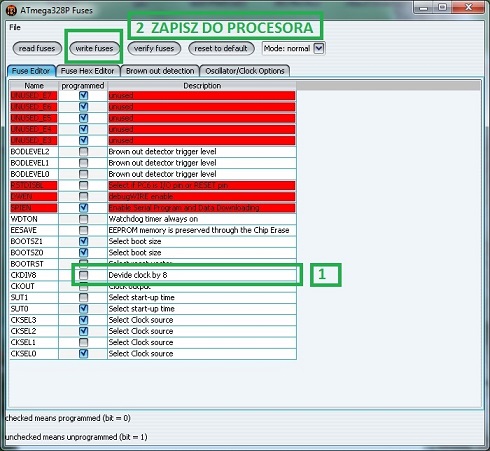Open the Mode dropdown arrow
The image size is (490, 451).
pos(319,49)
